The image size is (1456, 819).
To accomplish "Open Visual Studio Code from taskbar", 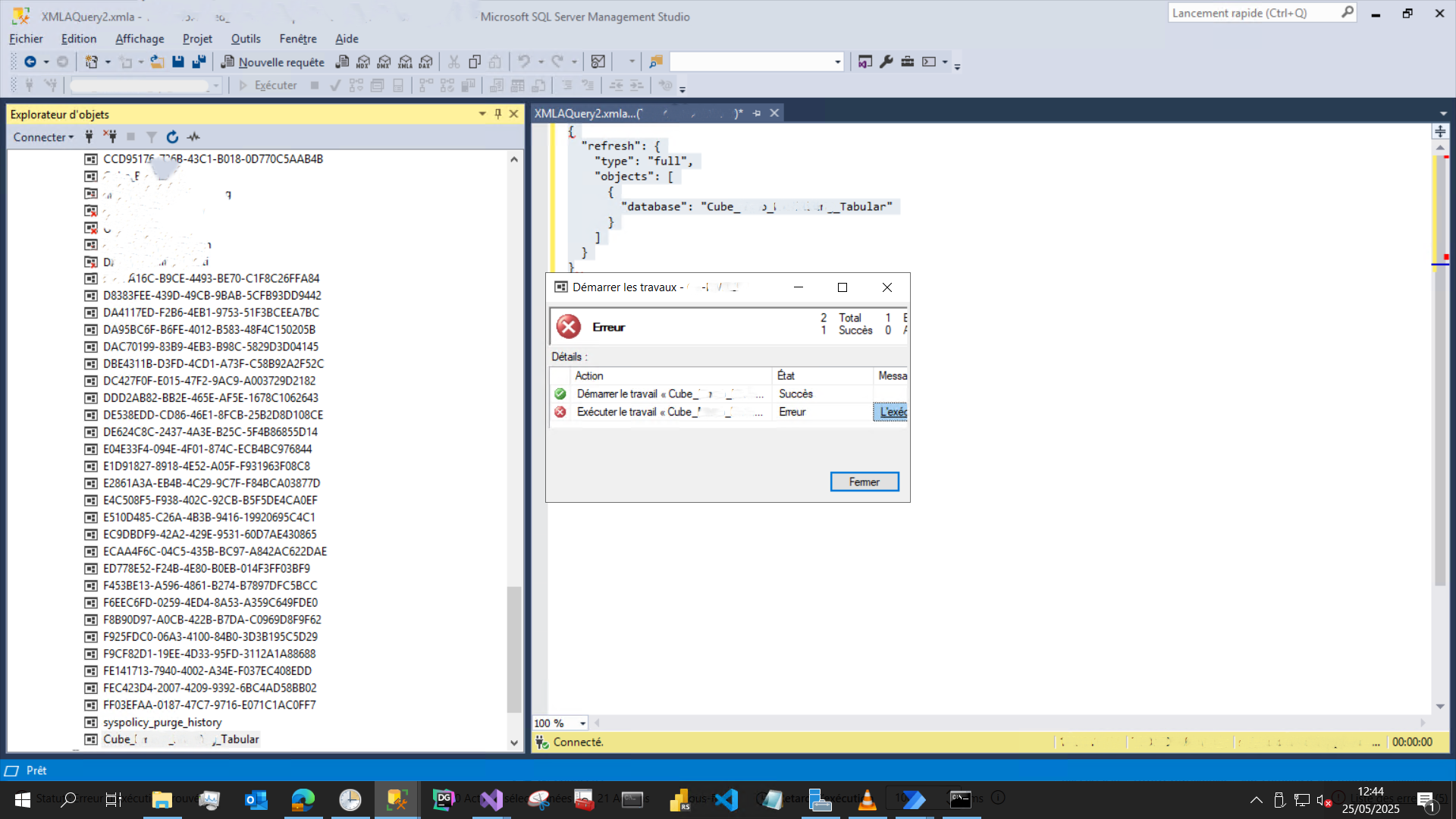I will tap(726, 799).
